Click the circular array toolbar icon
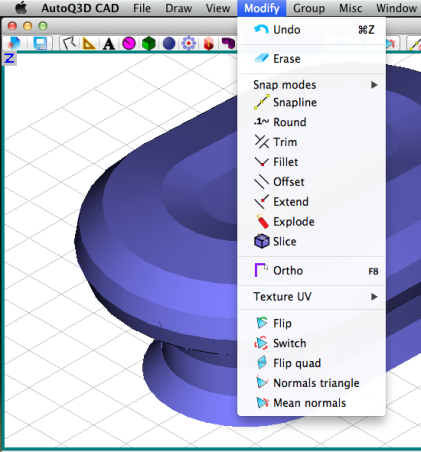 click(189, 43)
